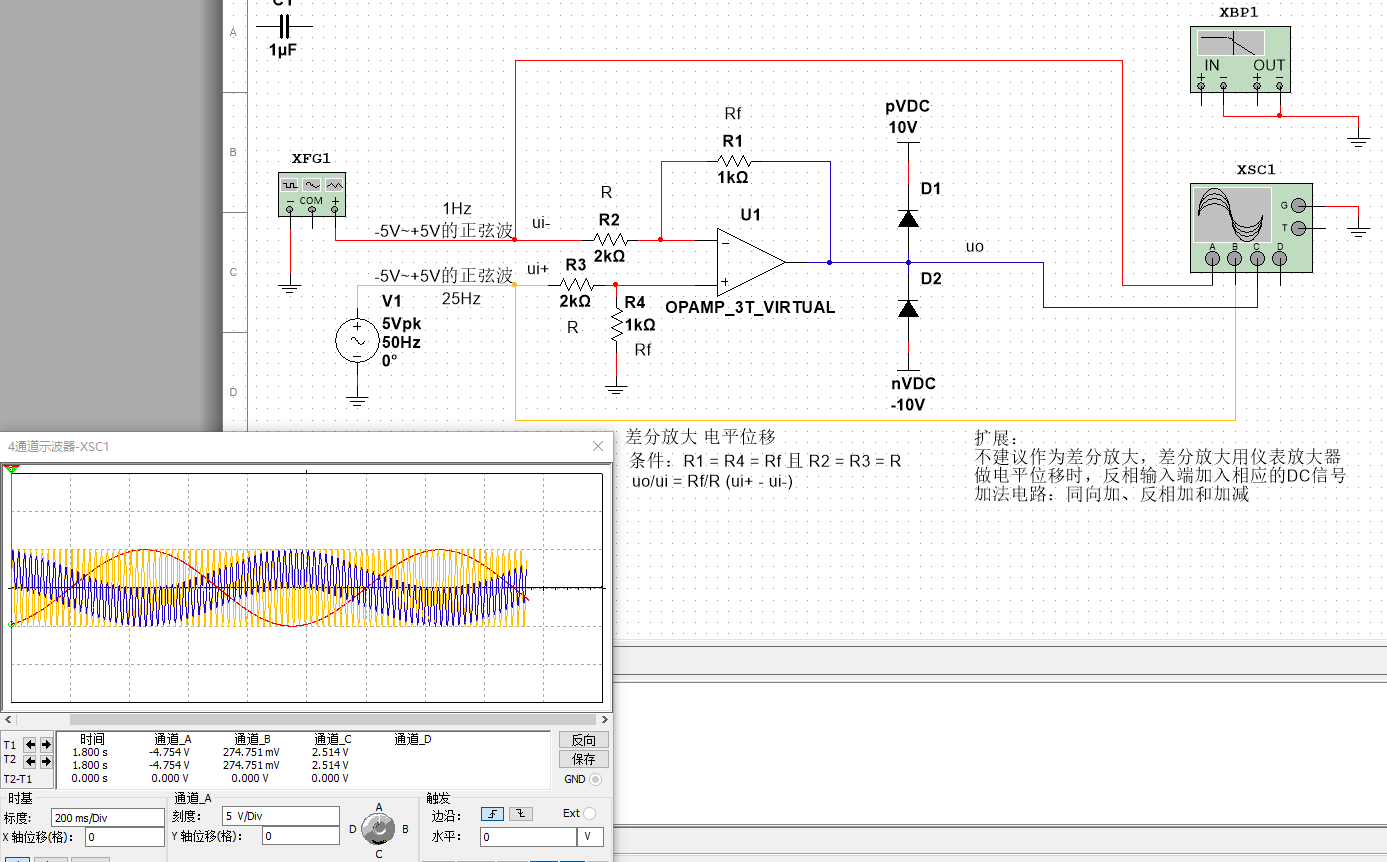Image resolution: width=1387 pixels, height=862 pixels.
Task: Select the XSC1 four-channel oscilloscope instrument
Action: tap(1232, 215)
